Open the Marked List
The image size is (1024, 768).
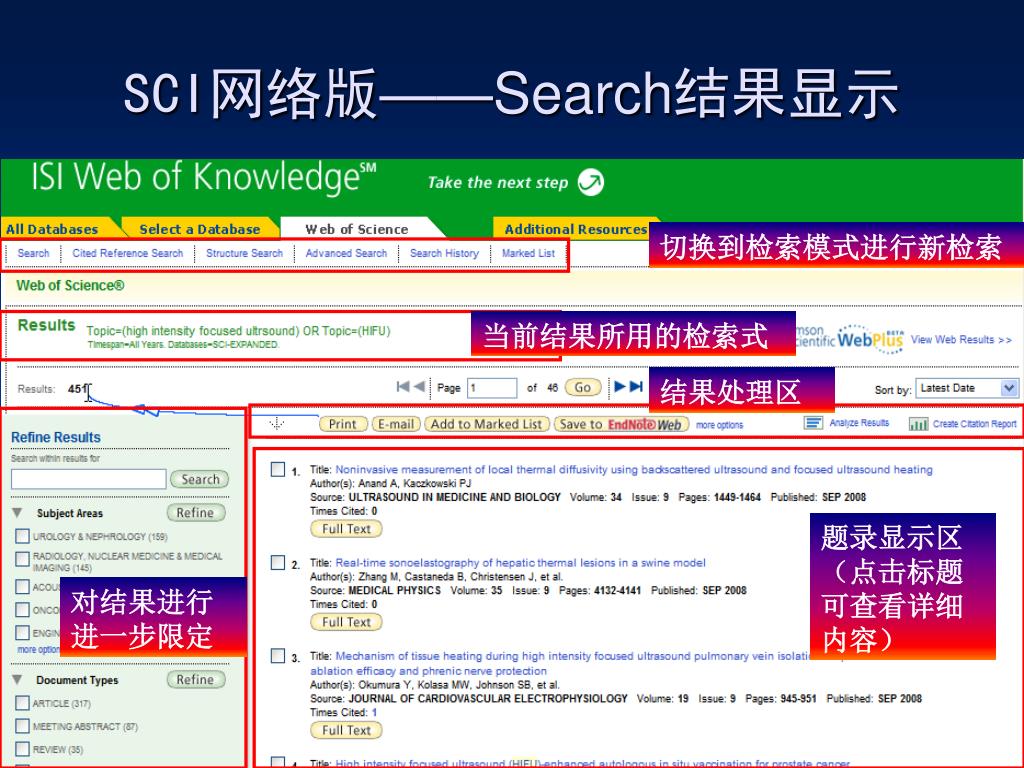pyautogui.click(x=528, y=253)
